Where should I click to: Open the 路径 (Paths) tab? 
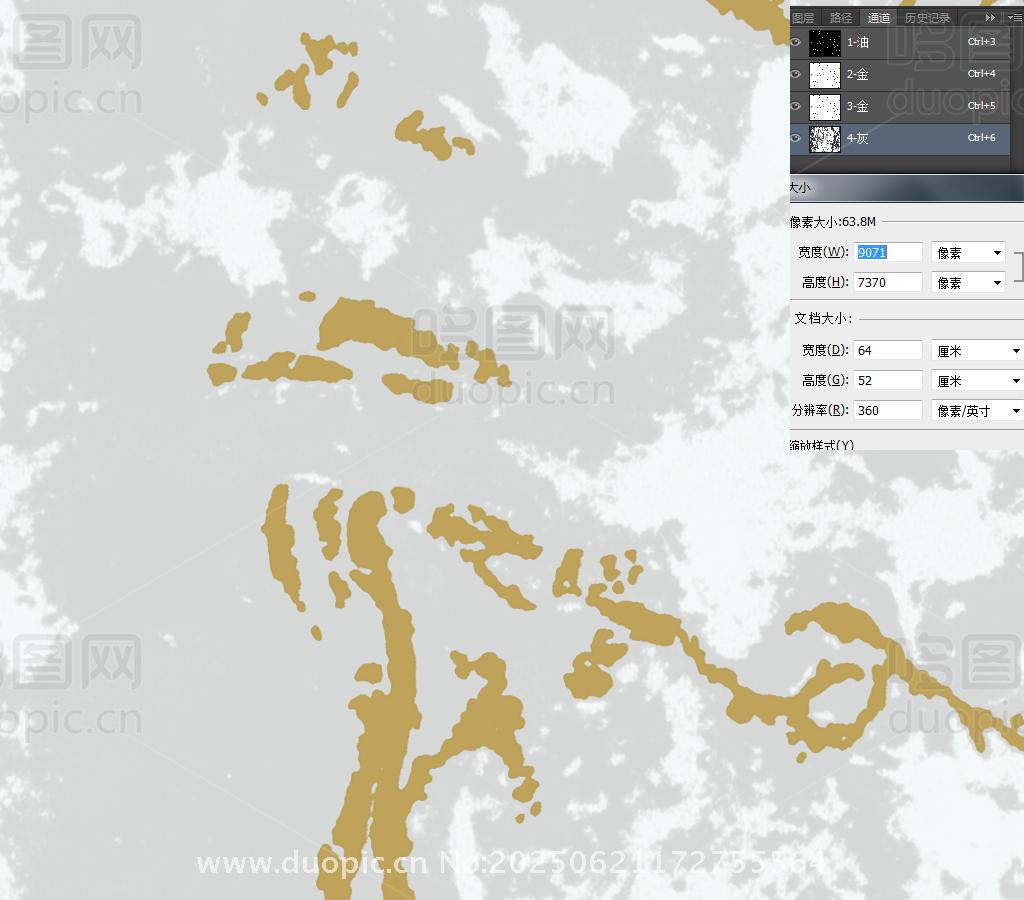click(x=841, y=18)
